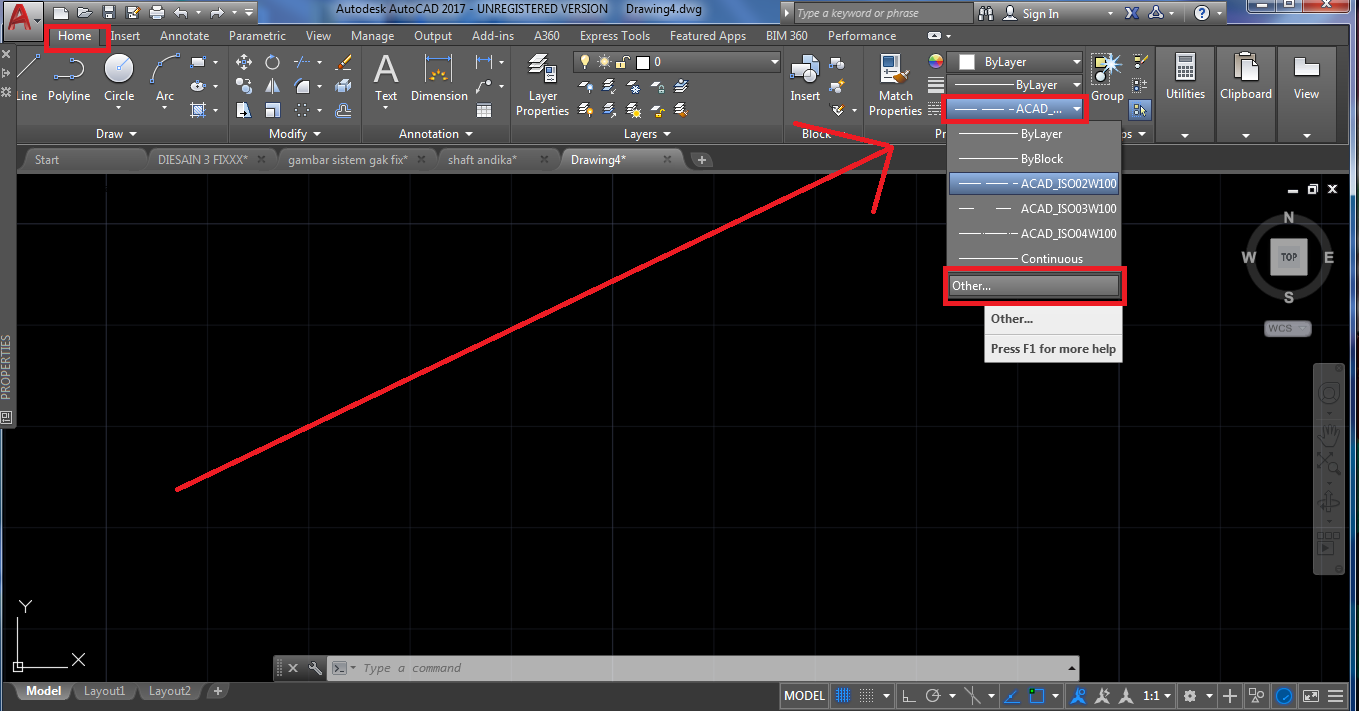Open the Parametric ribbon tab
The width and height of the screenshot is (1359, 711).
click(257, 36)
